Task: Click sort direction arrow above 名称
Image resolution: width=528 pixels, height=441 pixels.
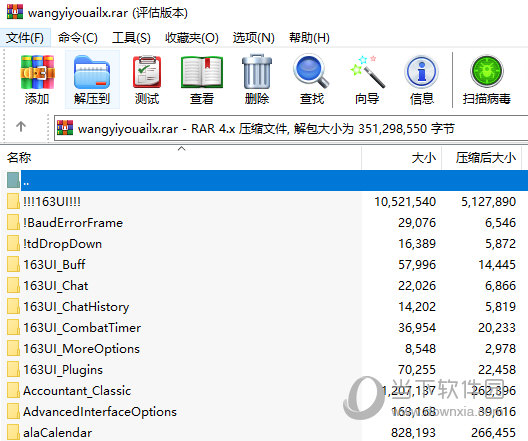Action: [x=182, y=148]
